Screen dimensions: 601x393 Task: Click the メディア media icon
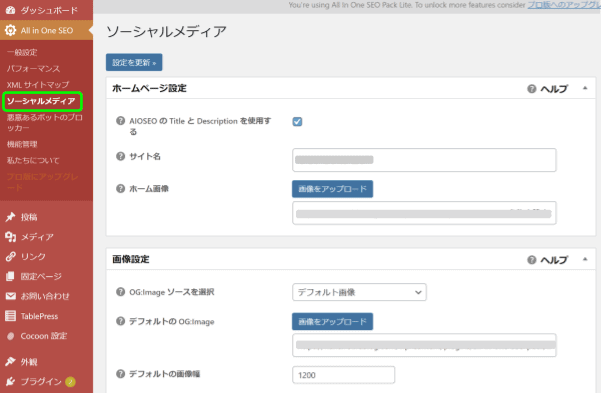11,237
